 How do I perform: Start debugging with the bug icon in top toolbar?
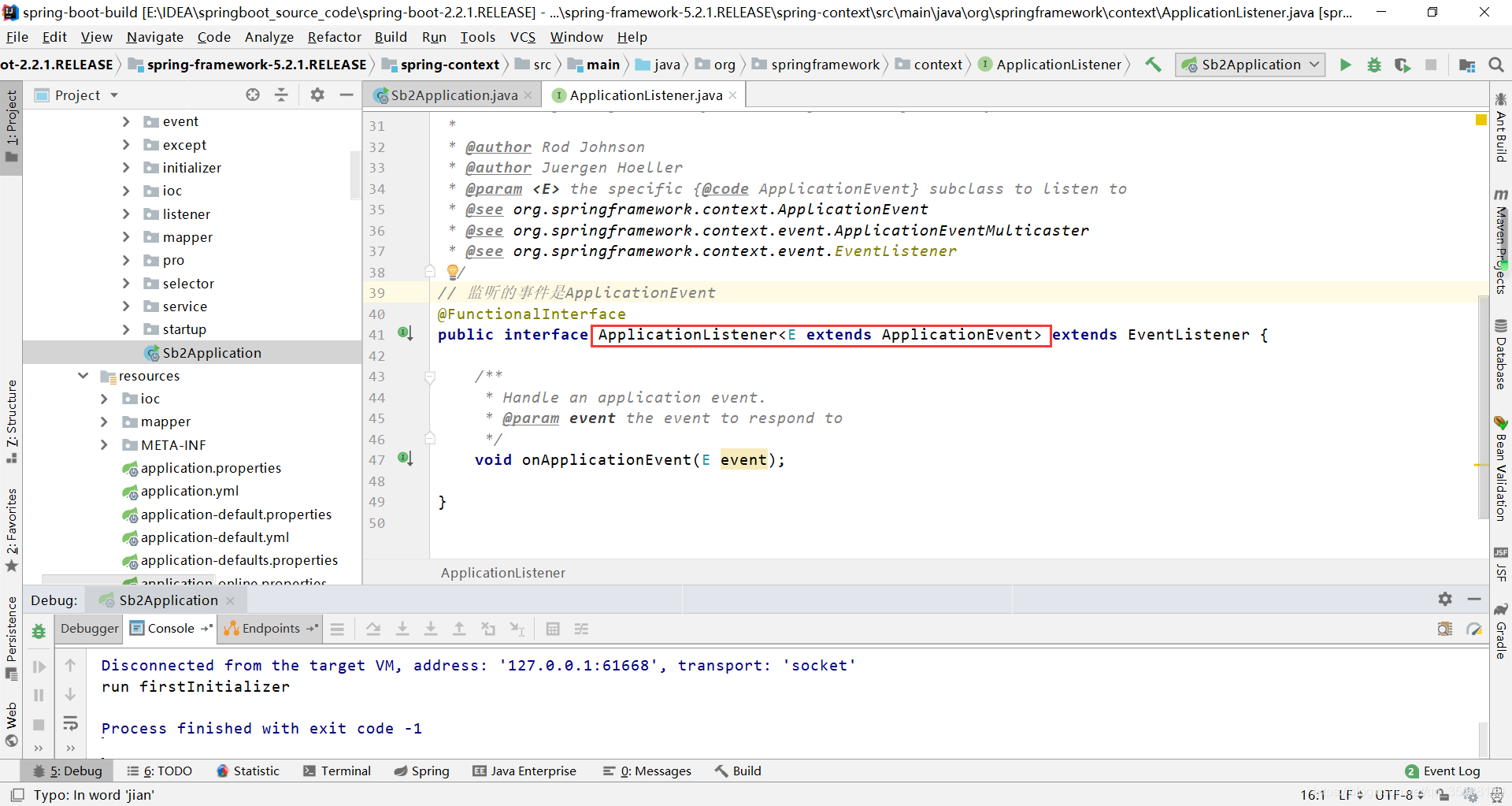coord(1374,65)
